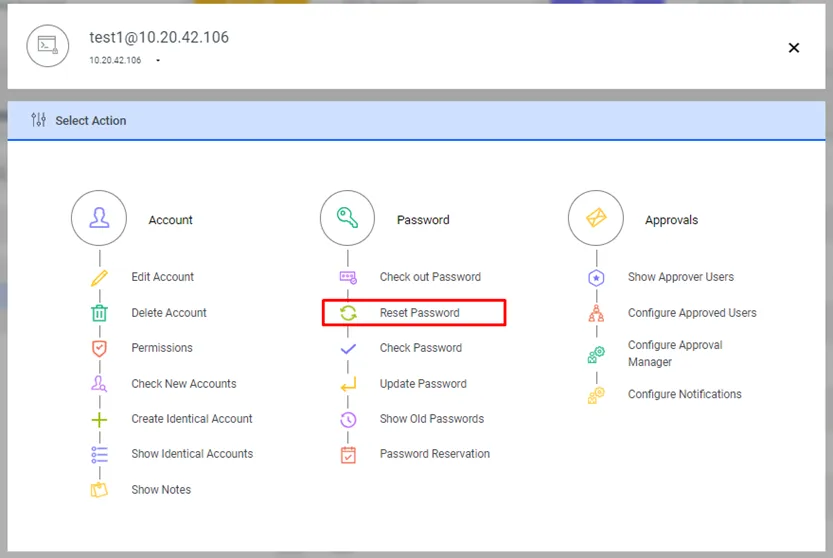Click the sliders icon beside Select Action
Image resolution: width=833 pixels, height=558 pixels.
[38, 120]
